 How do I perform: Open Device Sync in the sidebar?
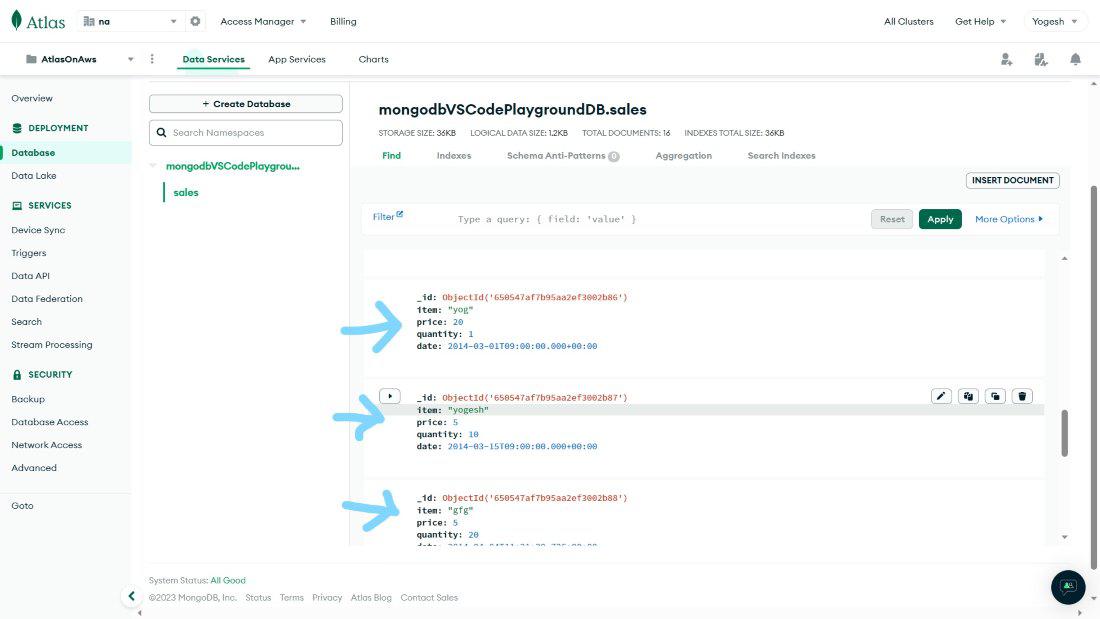tap(38, 229)
